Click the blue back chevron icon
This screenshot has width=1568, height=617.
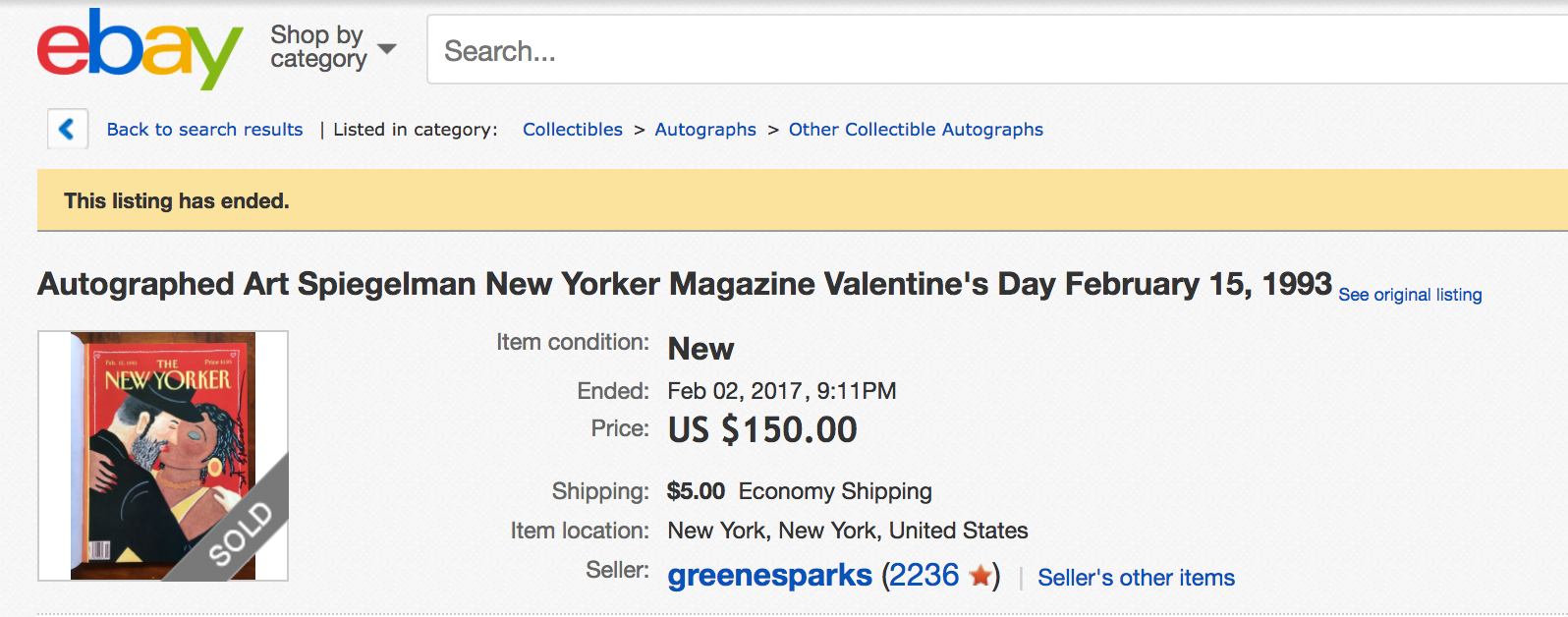pyautogui.click(x=68, y=129)
